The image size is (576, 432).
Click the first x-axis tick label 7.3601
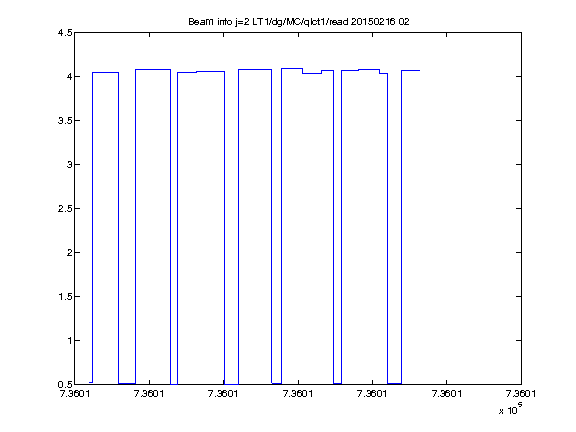pos(75,394)
